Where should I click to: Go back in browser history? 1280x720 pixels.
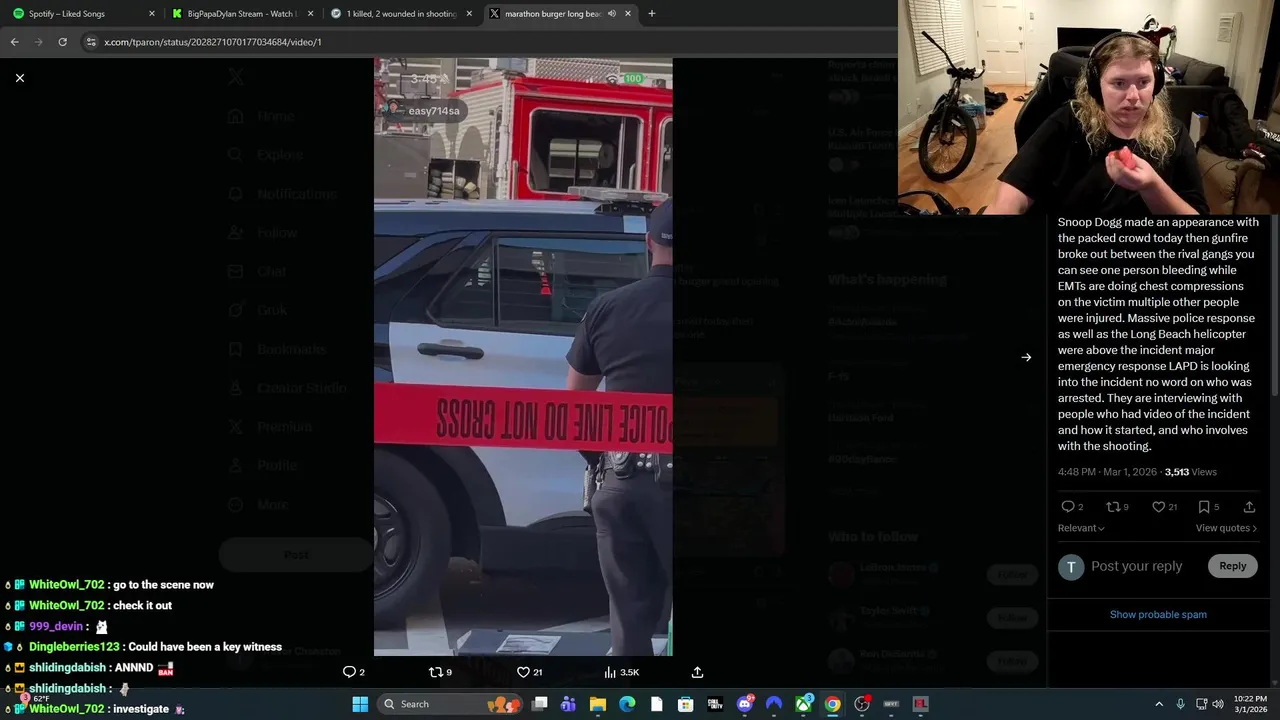14,42
